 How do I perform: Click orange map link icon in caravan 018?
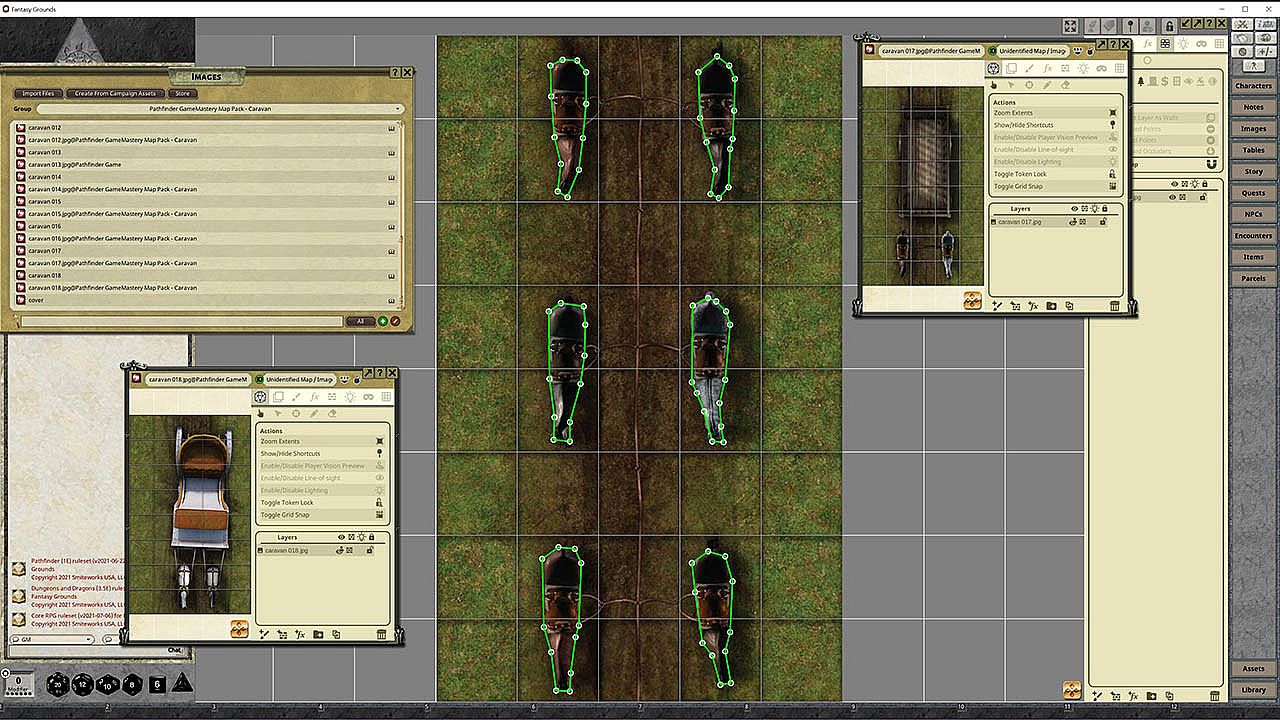(239, 628)
